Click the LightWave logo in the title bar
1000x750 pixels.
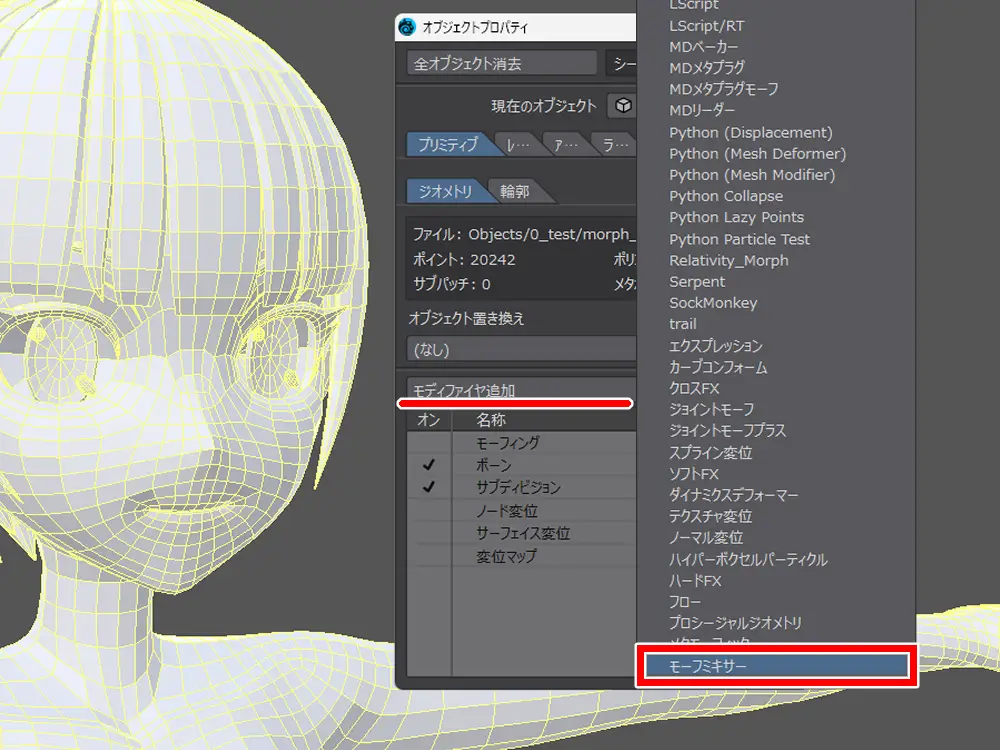408,27
